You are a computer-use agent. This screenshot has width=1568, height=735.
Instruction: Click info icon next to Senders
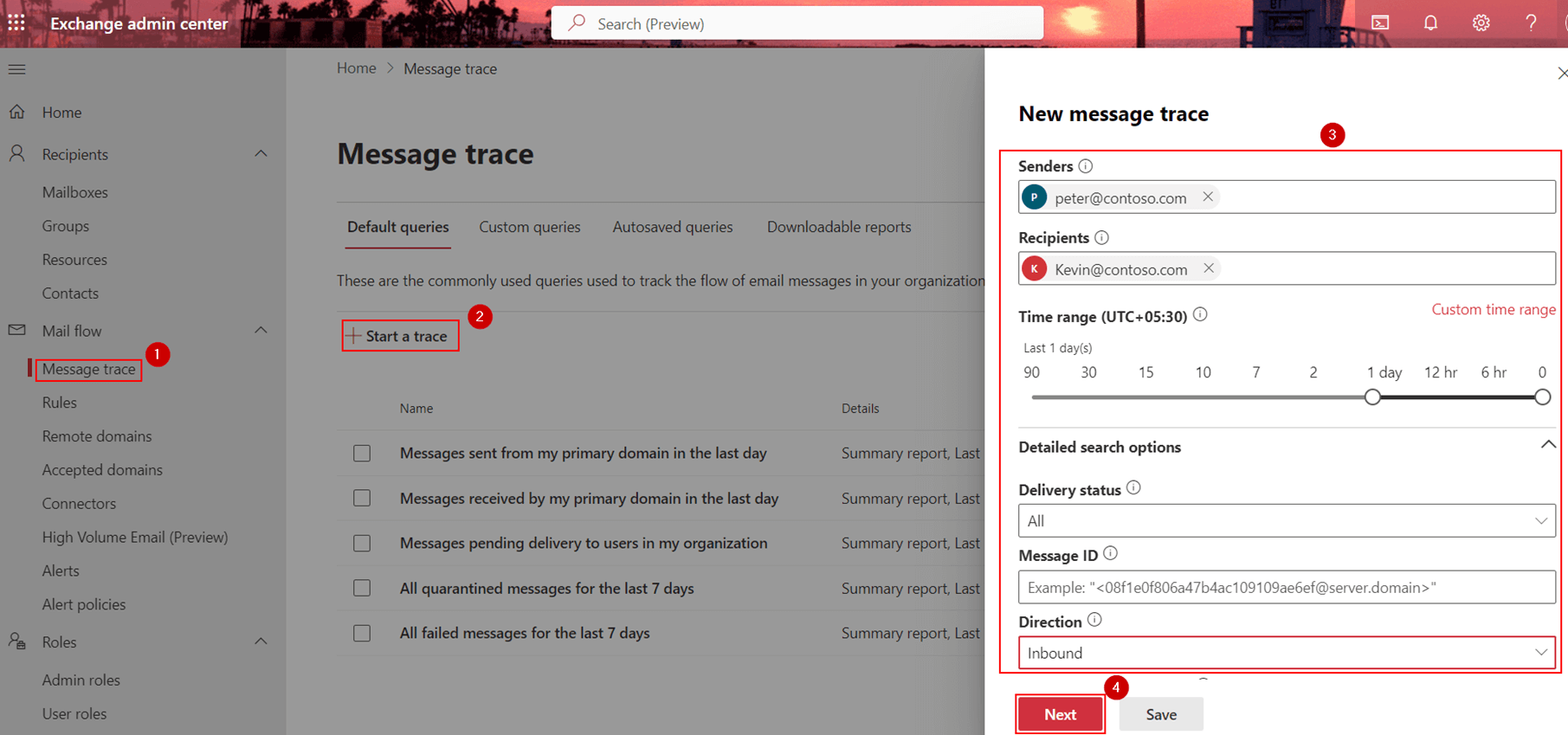[x=1086, y=165]
